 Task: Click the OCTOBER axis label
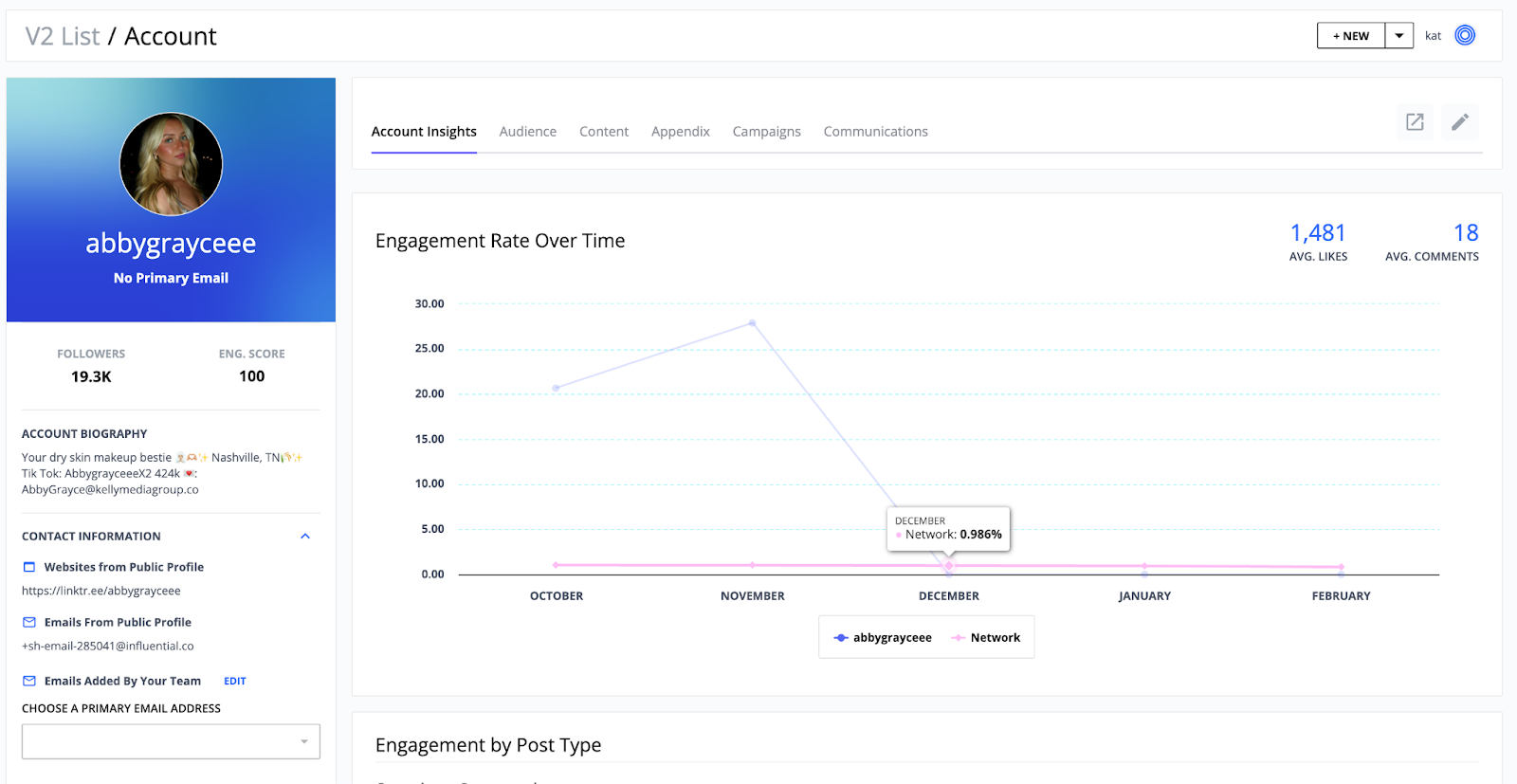(x=557, y=596)
